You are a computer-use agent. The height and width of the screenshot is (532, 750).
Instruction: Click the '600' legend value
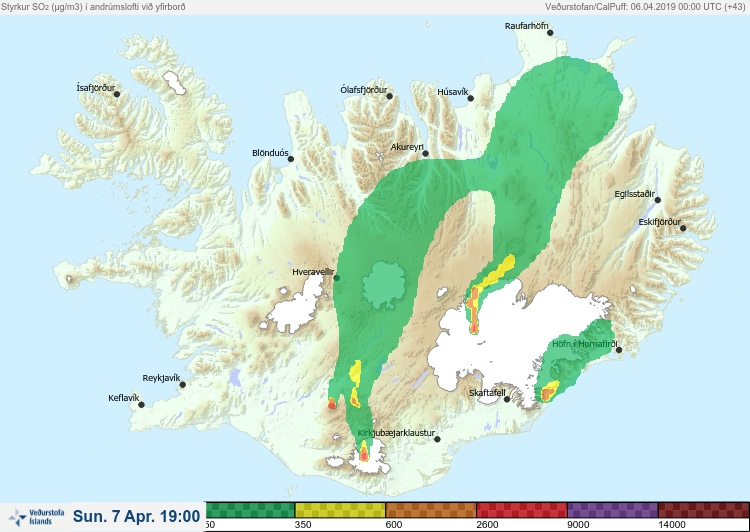(394, 525)
